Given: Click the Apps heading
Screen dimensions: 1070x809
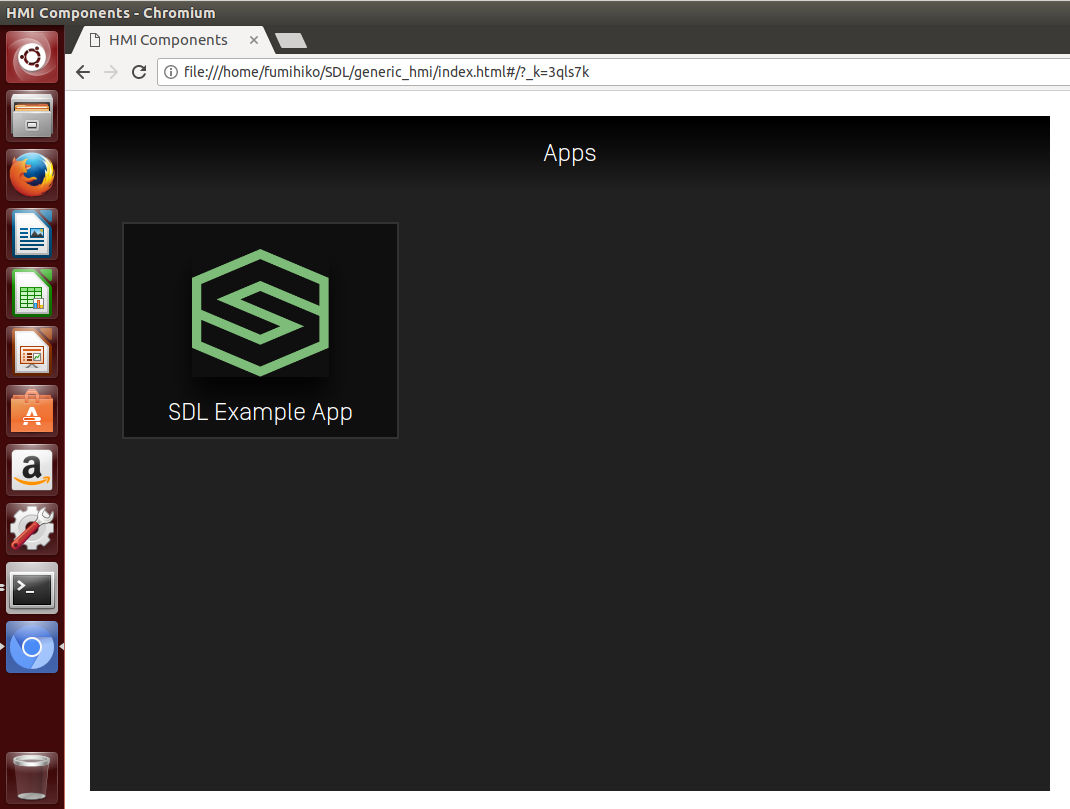Looking at the screenshot, I should (569, 153).
